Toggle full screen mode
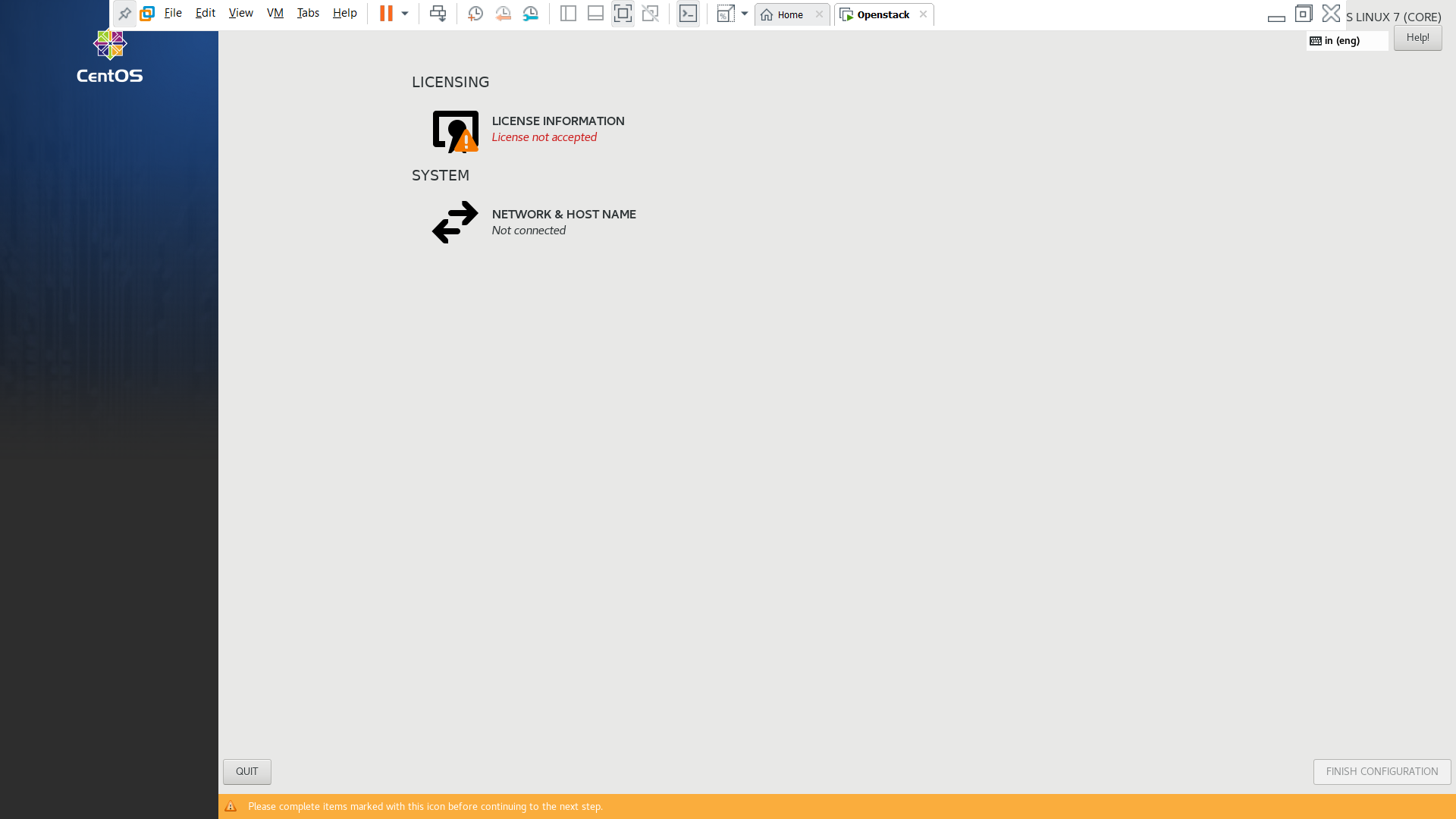Screen dimensions: 1456x819 pos(623,14)
